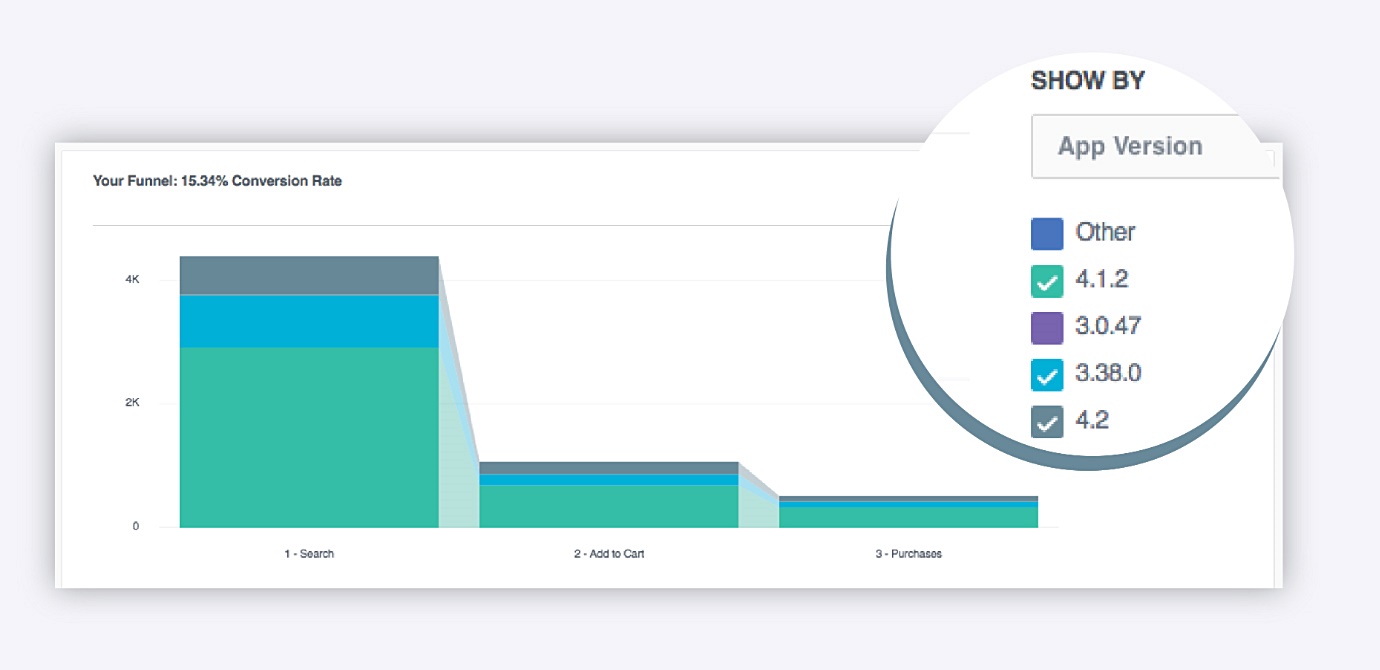The width and height of the screenshot is (1380, 670).
Task: Click the SHOW BY heading
Action: [1087, 82]
